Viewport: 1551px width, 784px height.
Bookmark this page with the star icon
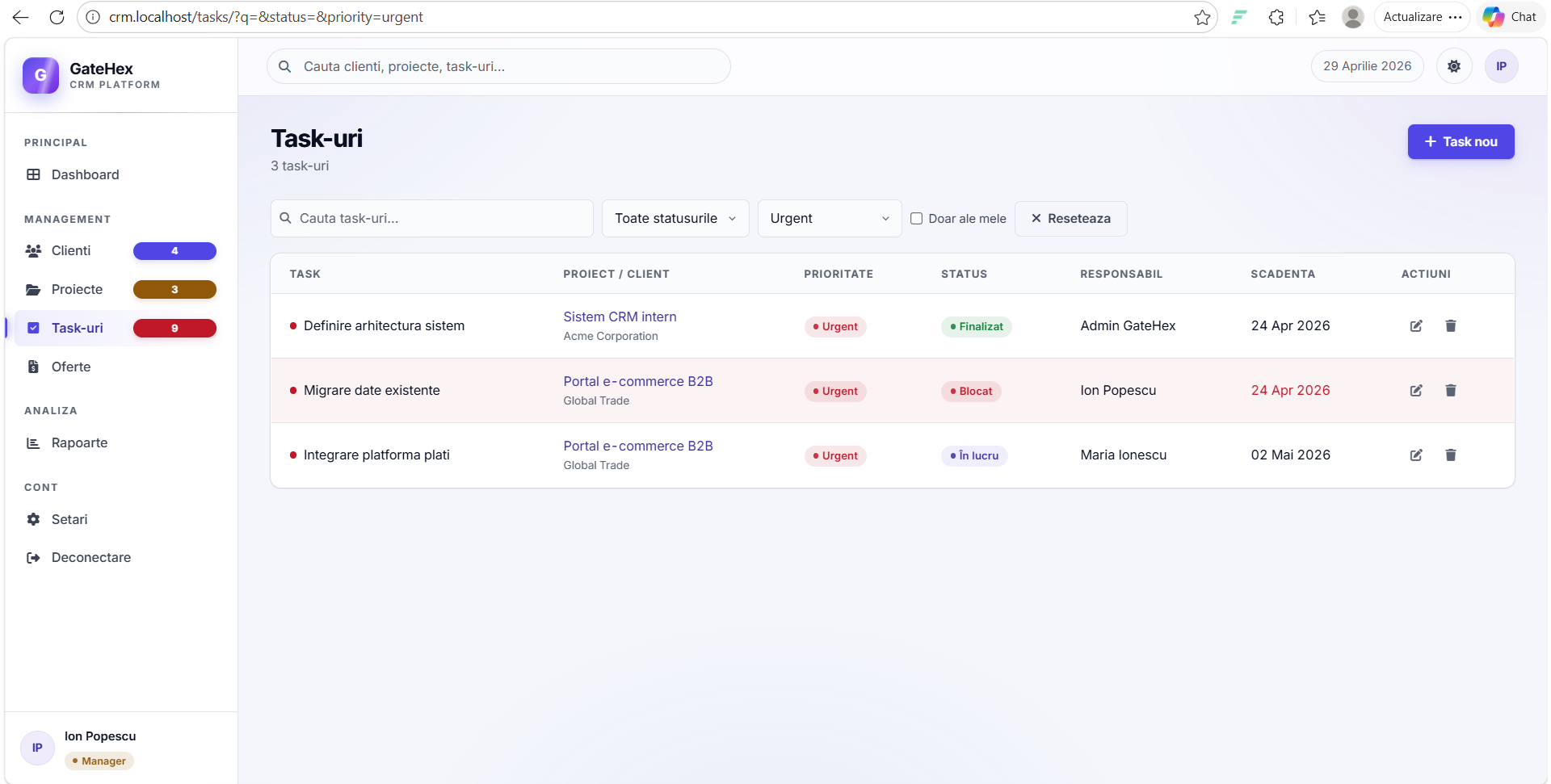tap(1202, 17)
